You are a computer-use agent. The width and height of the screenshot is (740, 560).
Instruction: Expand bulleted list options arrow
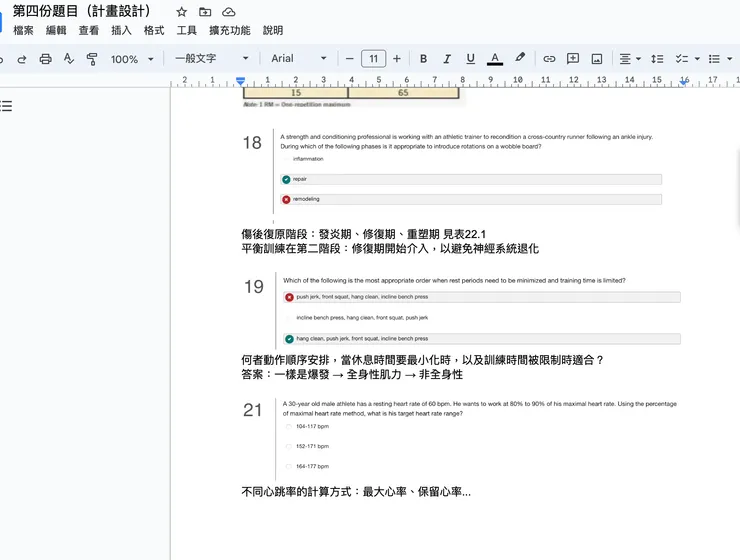click(730, 59)
